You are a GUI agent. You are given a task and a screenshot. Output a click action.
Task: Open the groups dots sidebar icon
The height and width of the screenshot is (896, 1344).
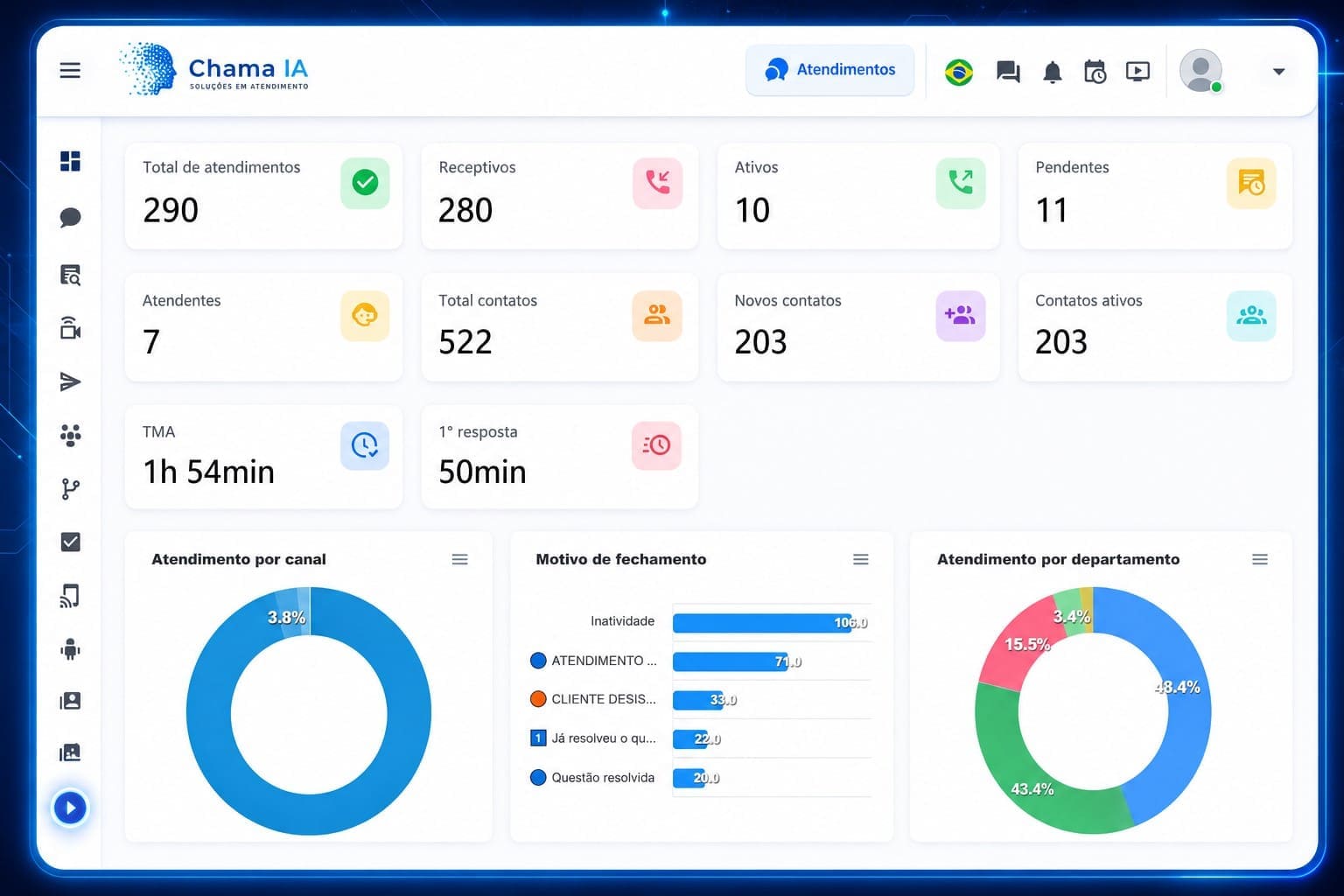70,435
